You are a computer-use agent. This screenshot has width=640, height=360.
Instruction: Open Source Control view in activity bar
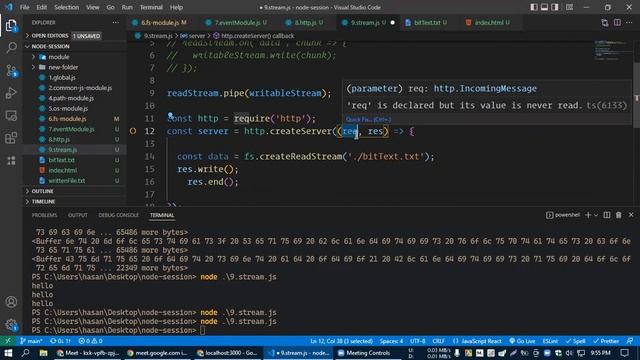click(11, 71)
